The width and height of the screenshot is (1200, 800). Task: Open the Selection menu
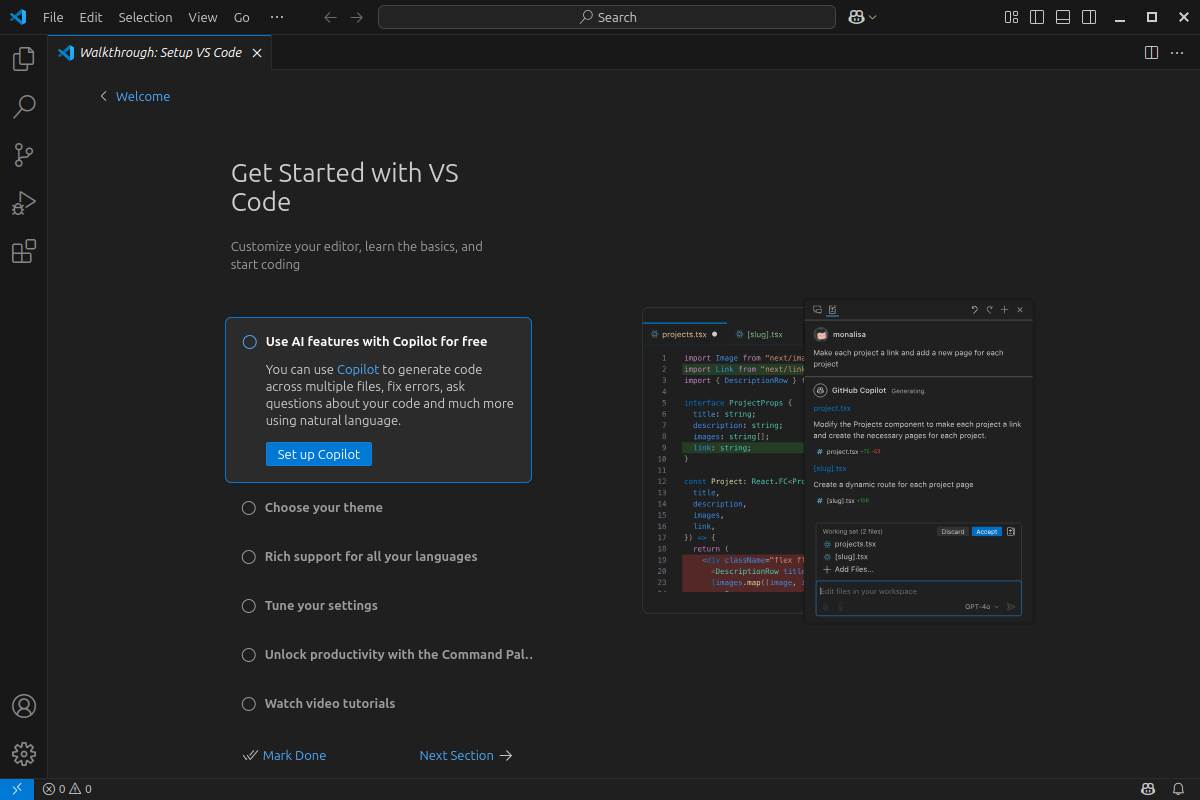pyautogui.click(x=145, y=17)
